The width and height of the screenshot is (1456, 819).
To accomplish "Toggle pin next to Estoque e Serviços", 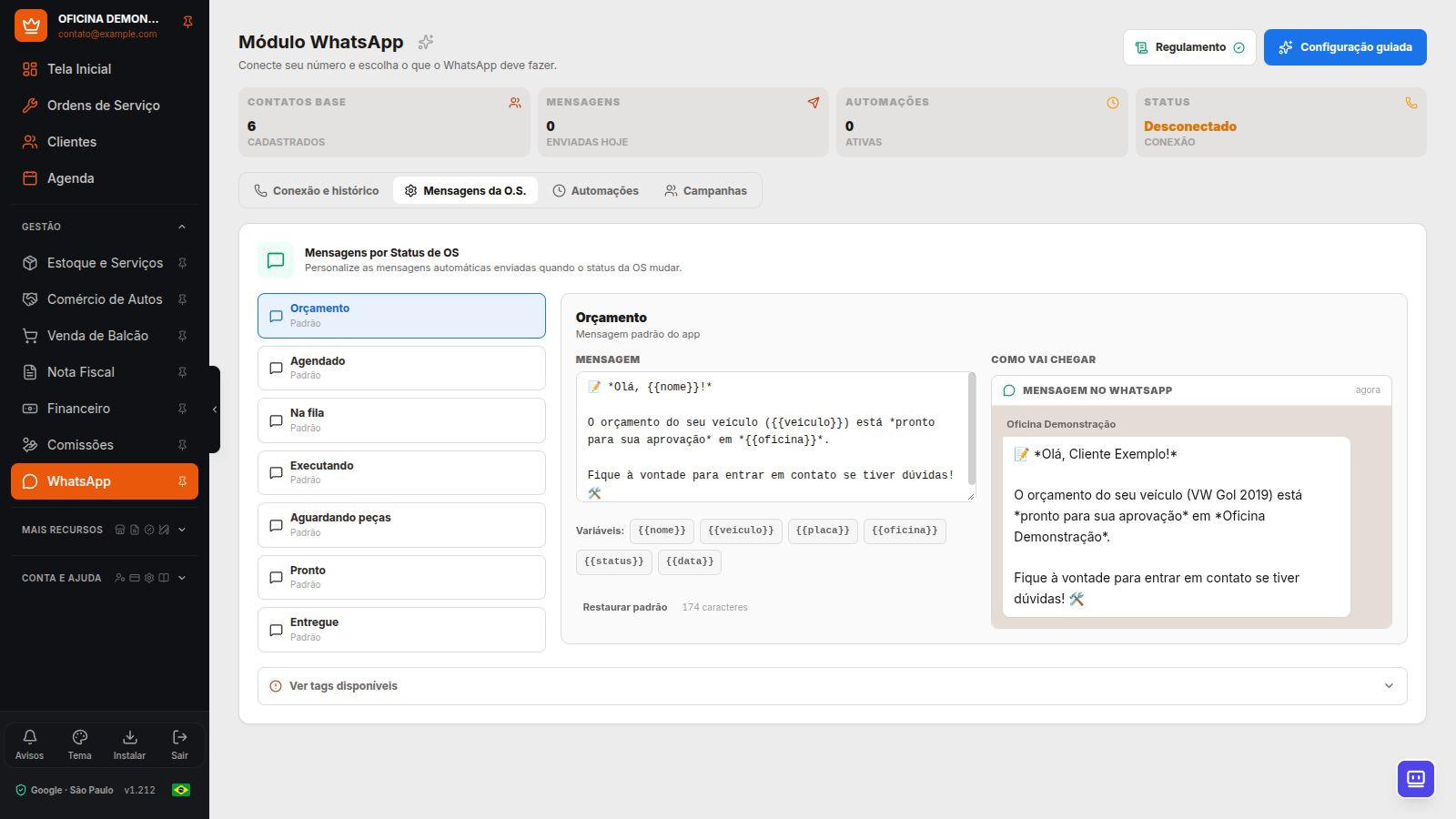I will [x=182, y=263].
